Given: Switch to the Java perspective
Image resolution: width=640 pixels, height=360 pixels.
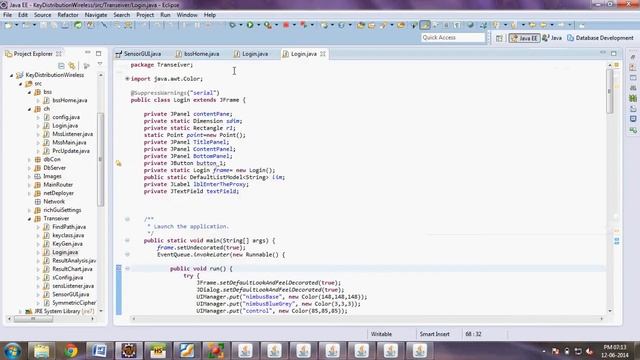Looking at the screenshot, I should tap(552, 38).
